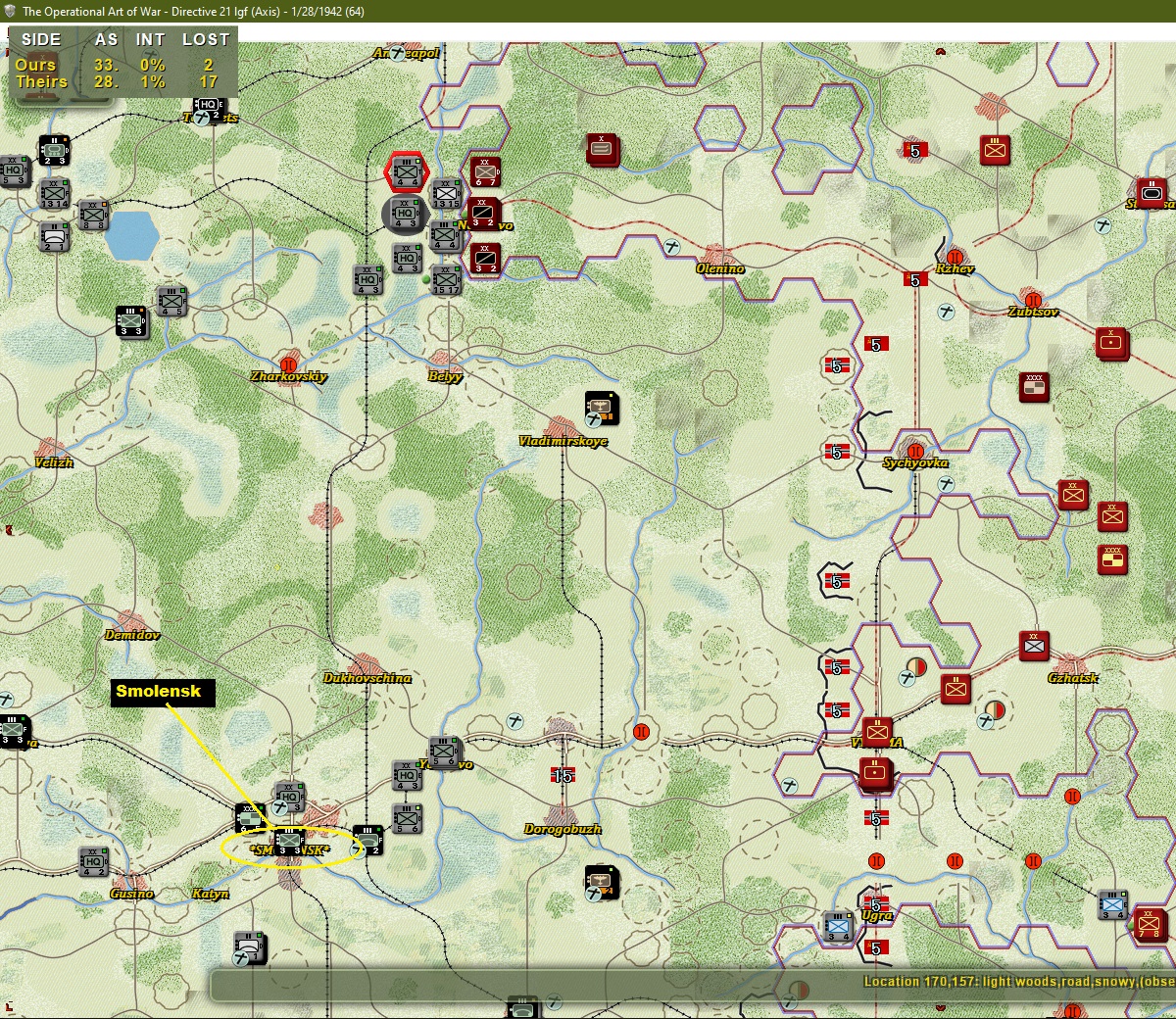
Task: Select the German 15-17 infantry division
Action: click(446, 279)
